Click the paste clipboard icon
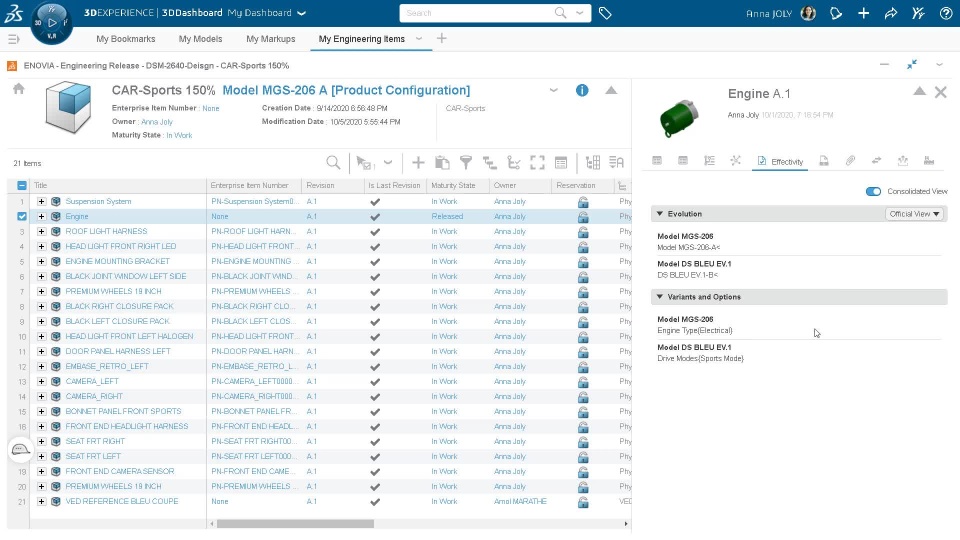Image resolution: width=960 pixels, height=540 pixels. [x=442, y=163]
